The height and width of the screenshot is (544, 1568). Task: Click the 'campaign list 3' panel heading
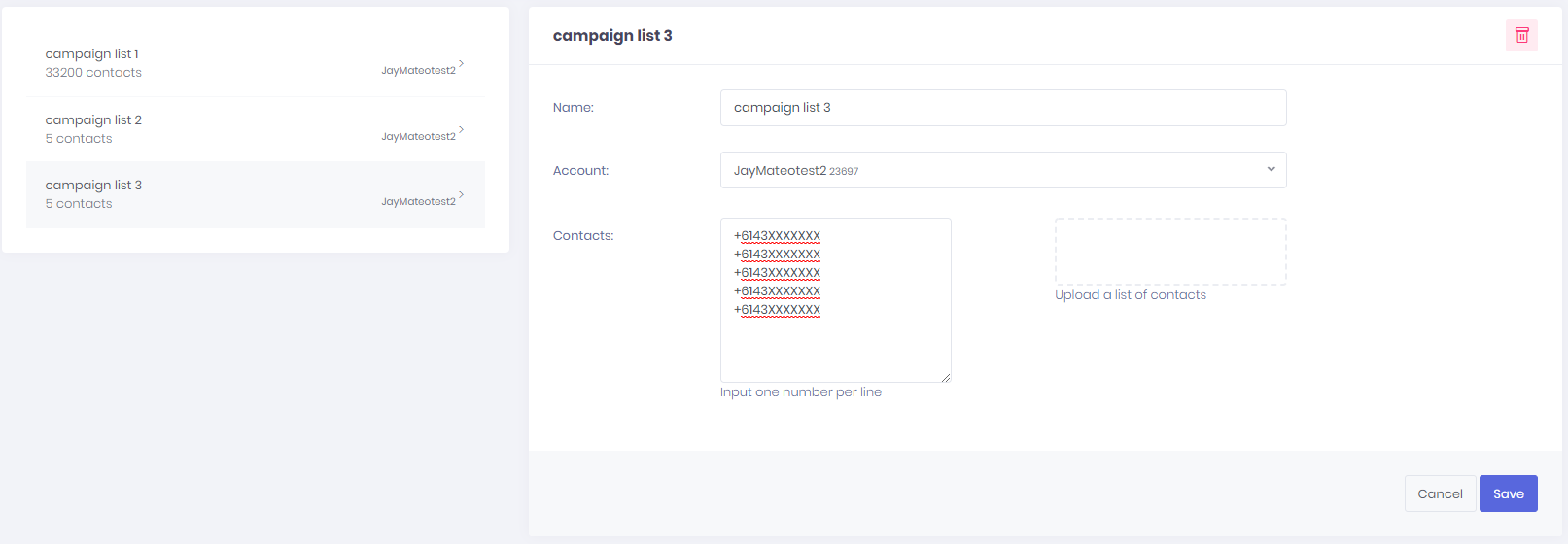pyautogui.click(x=612, y=36)
